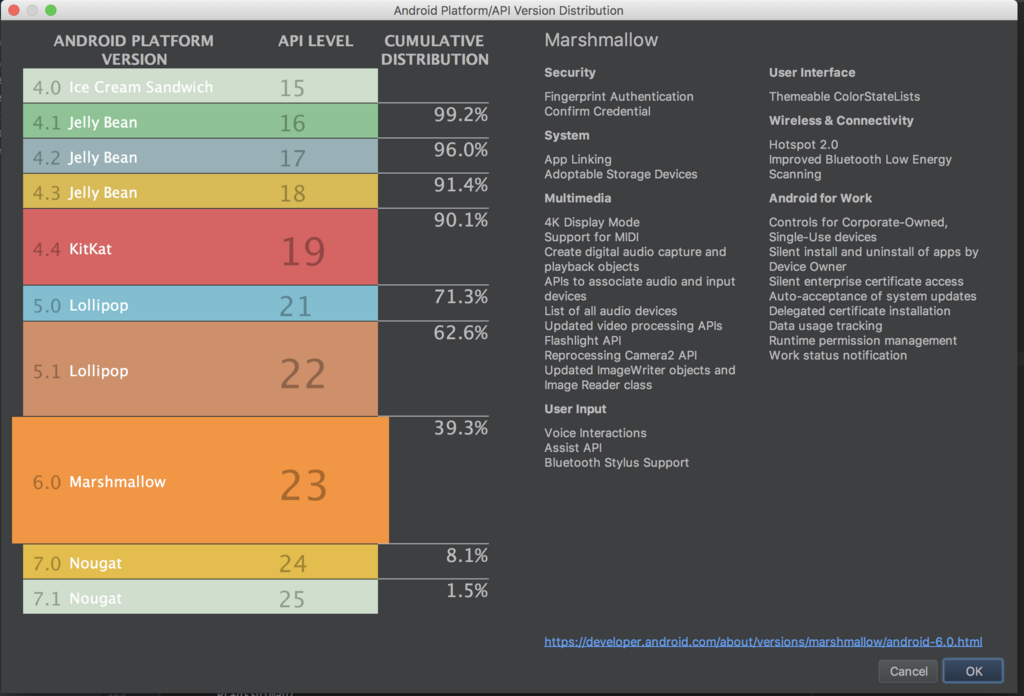The image size is (1024, 696).
Task: Click the App Linking entry
Action: click(577, 159)
